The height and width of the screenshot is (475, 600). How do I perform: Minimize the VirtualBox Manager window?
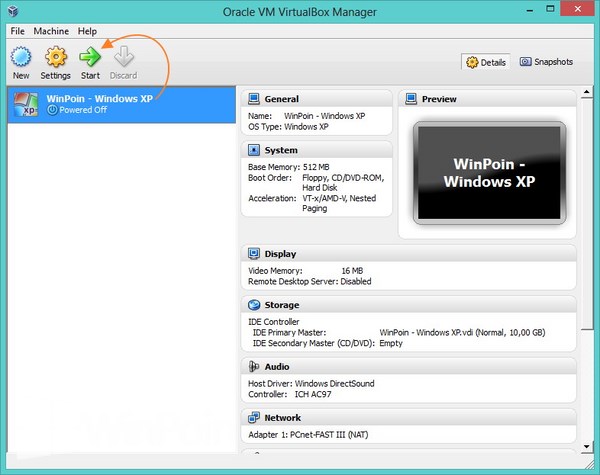(530, 10)
